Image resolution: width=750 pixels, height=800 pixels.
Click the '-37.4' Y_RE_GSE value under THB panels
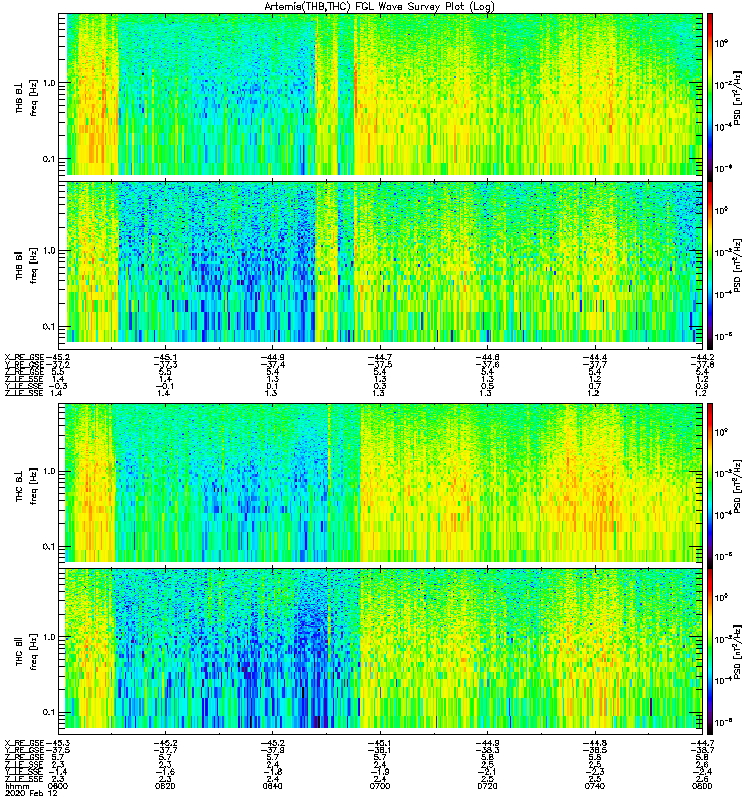(272, 365)
